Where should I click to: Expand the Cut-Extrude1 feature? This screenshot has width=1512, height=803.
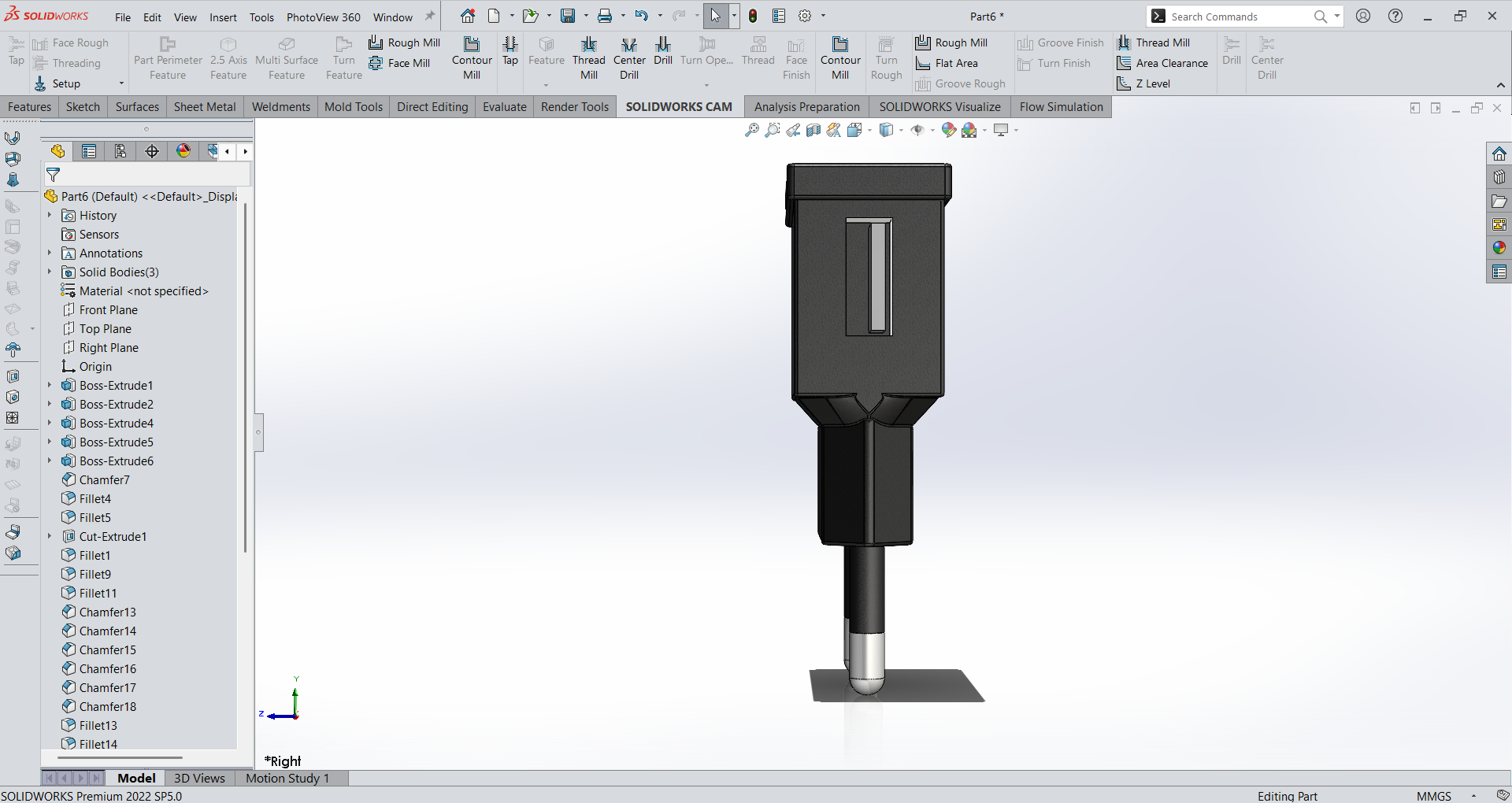click(x=50, y=536)
